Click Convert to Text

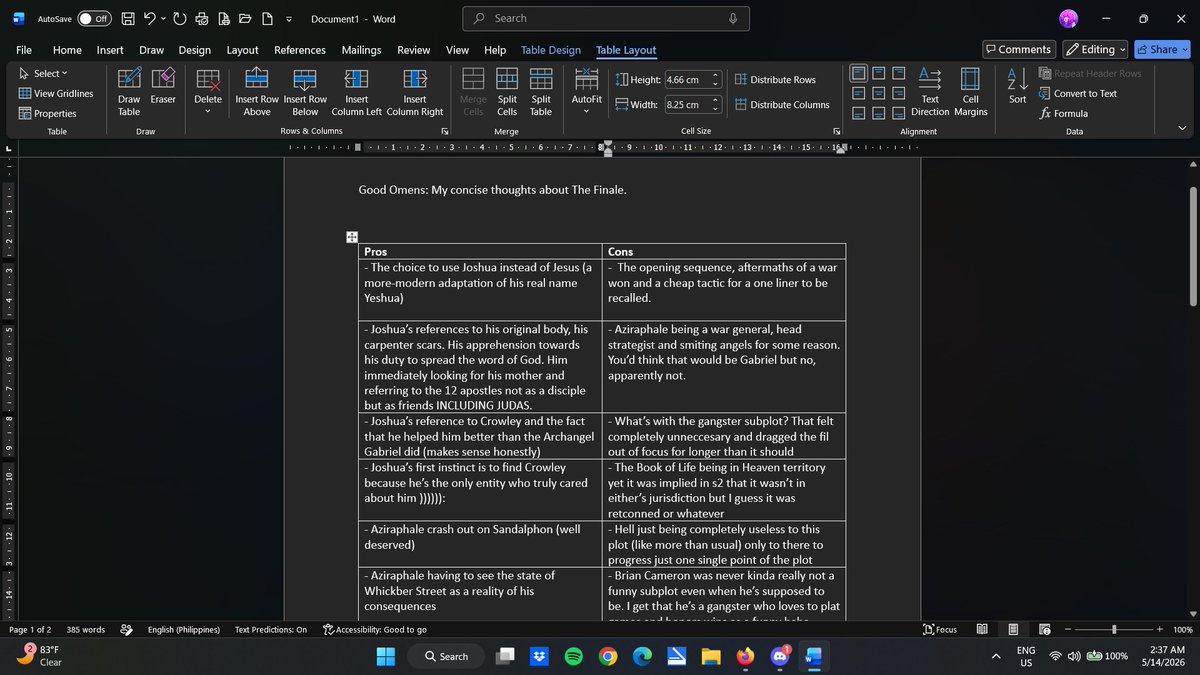(1078, 93)
